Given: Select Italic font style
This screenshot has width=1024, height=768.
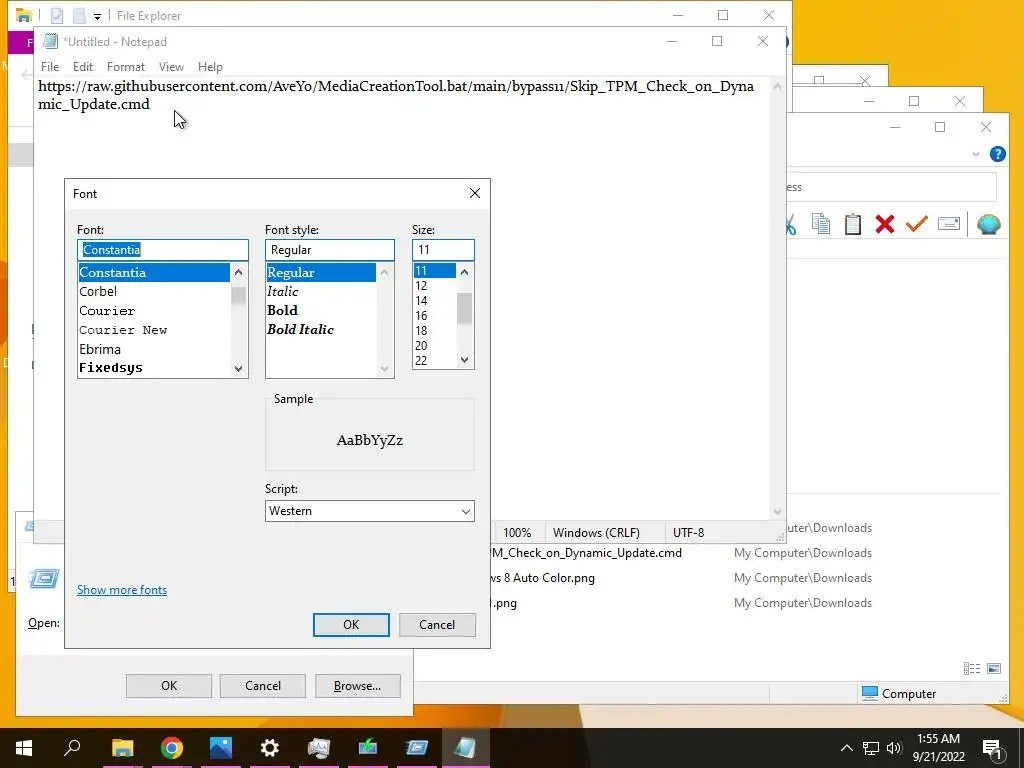Looking at the screenshot, I should (x=321, y=291).
